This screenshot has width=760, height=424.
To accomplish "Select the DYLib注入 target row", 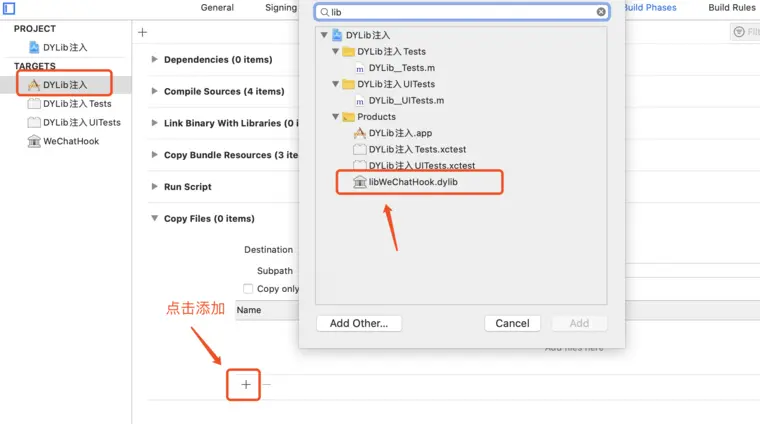I will [x=65, y=85].
